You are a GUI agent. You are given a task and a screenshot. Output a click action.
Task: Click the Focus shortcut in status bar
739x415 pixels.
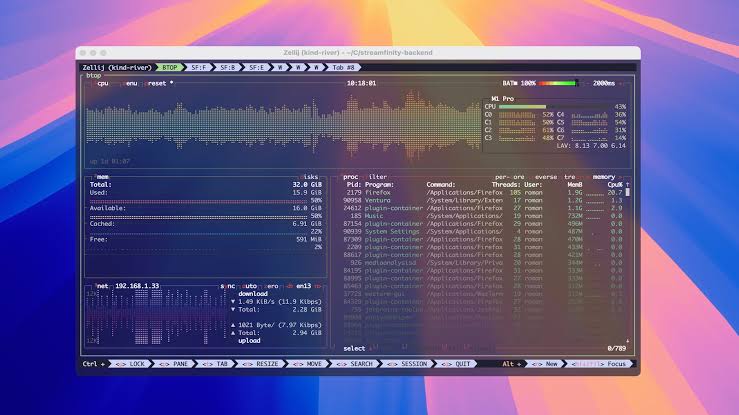[x=599, y=364]
